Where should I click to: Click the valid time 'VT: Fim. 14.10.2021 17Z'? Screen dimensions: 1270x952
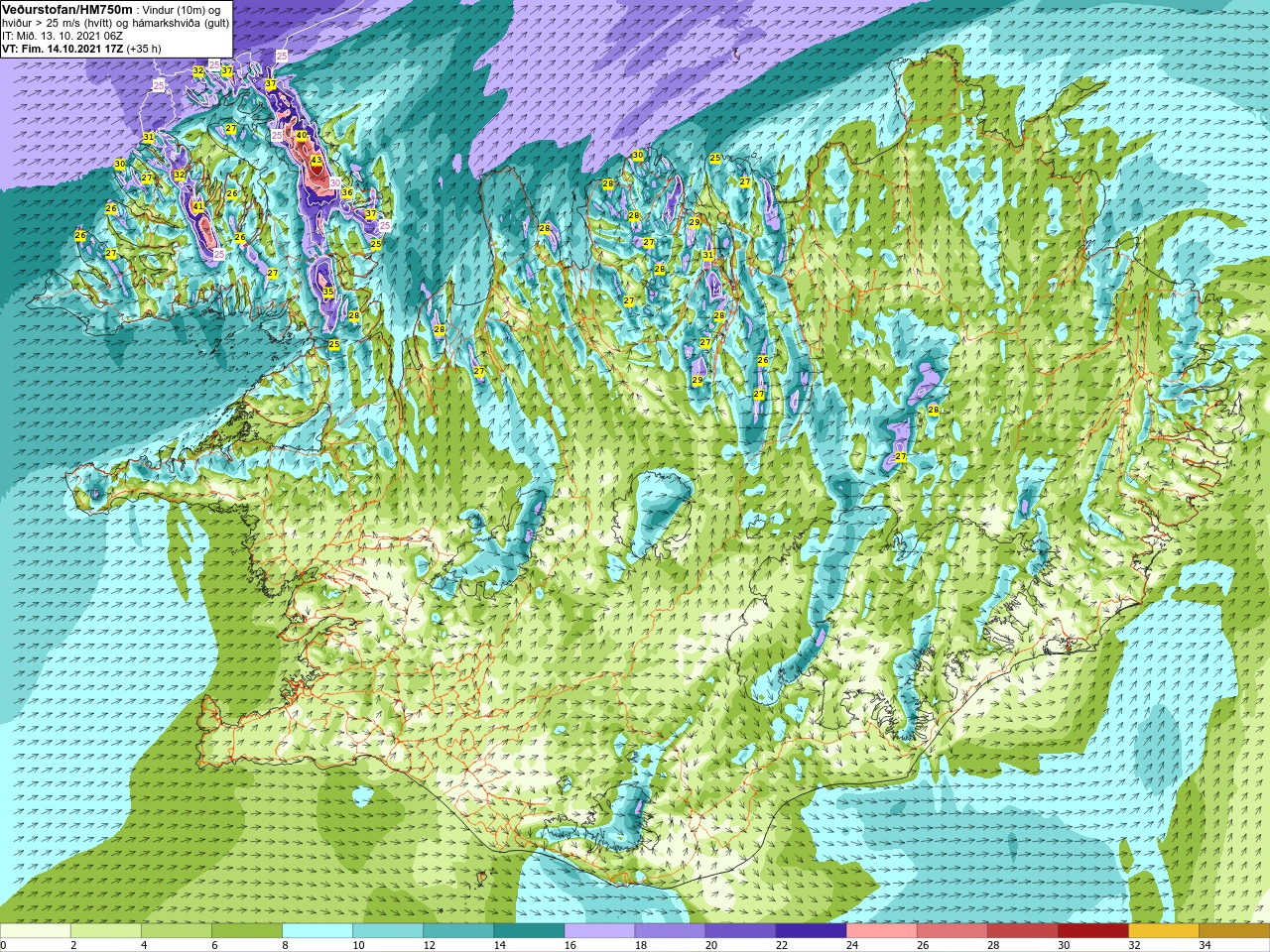[x=63, y=48]
